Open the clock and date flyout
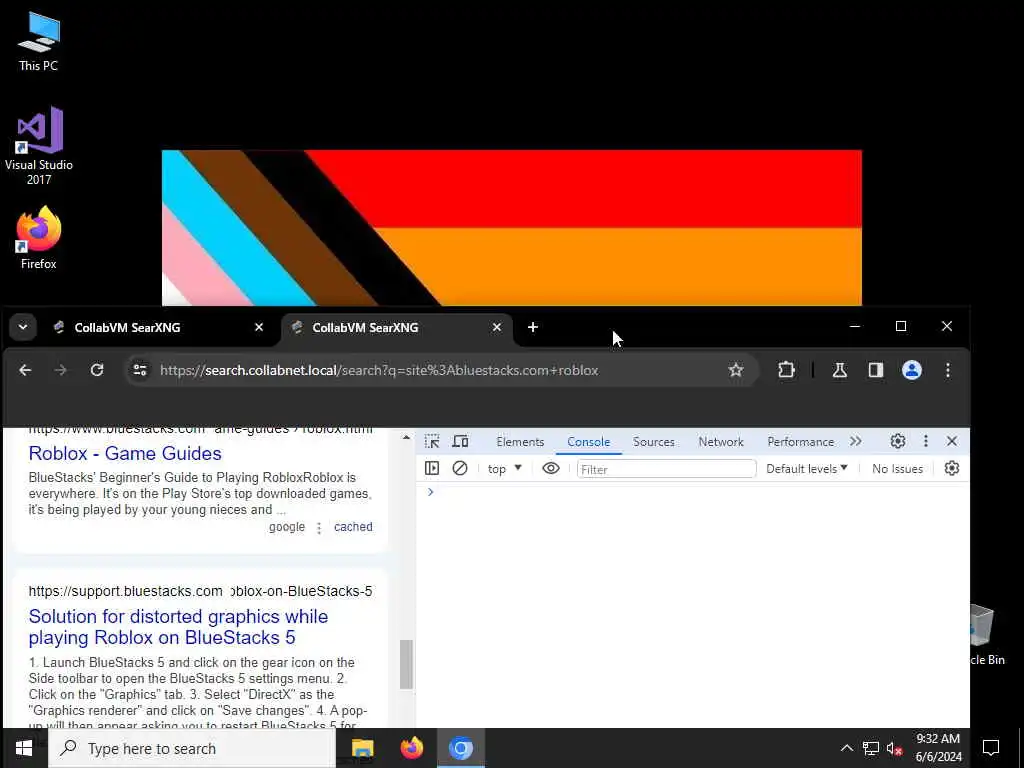 [938, 748]
